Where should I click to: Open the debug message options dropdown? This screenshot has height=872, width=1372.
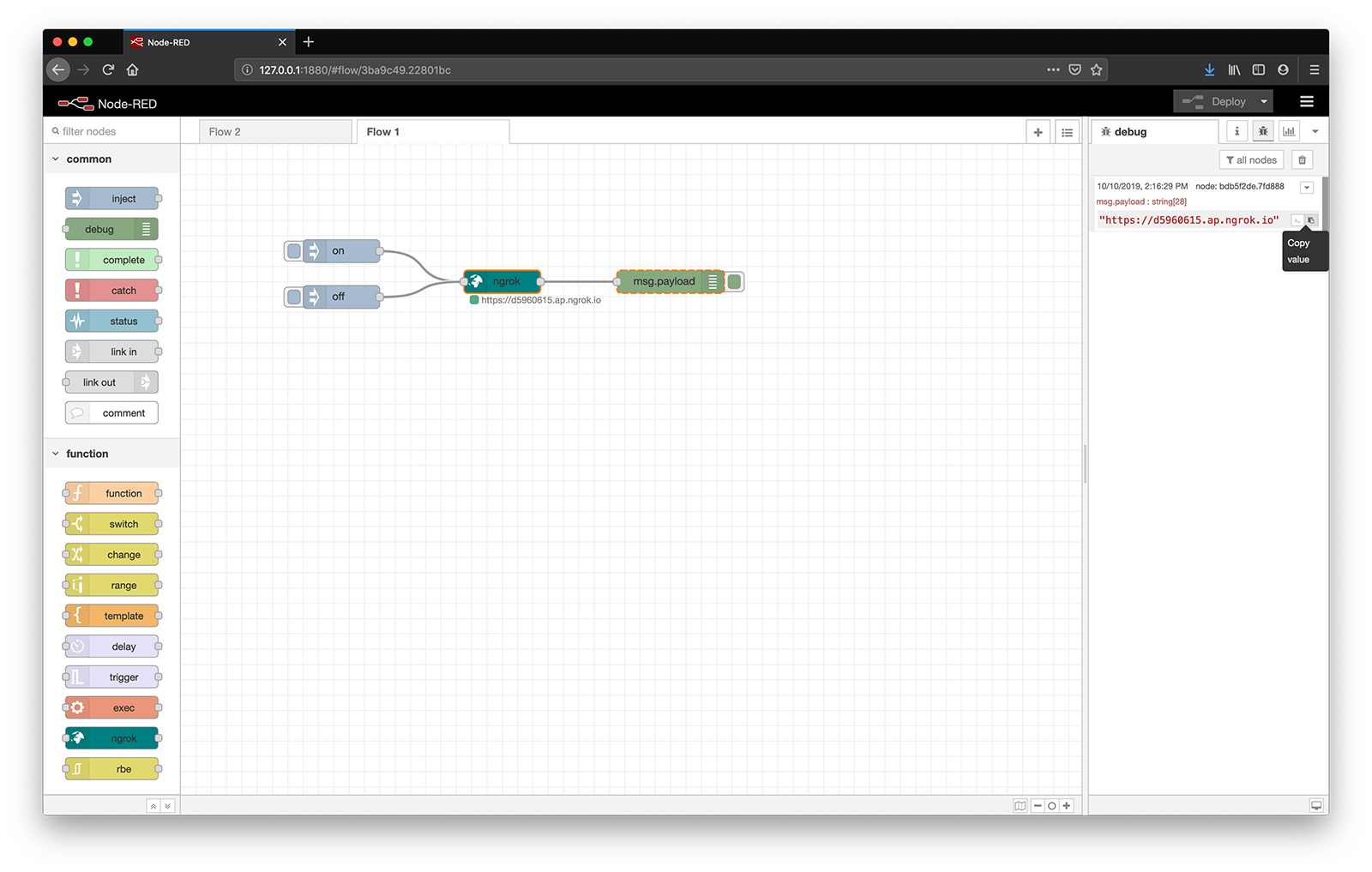pos(1307,188)
